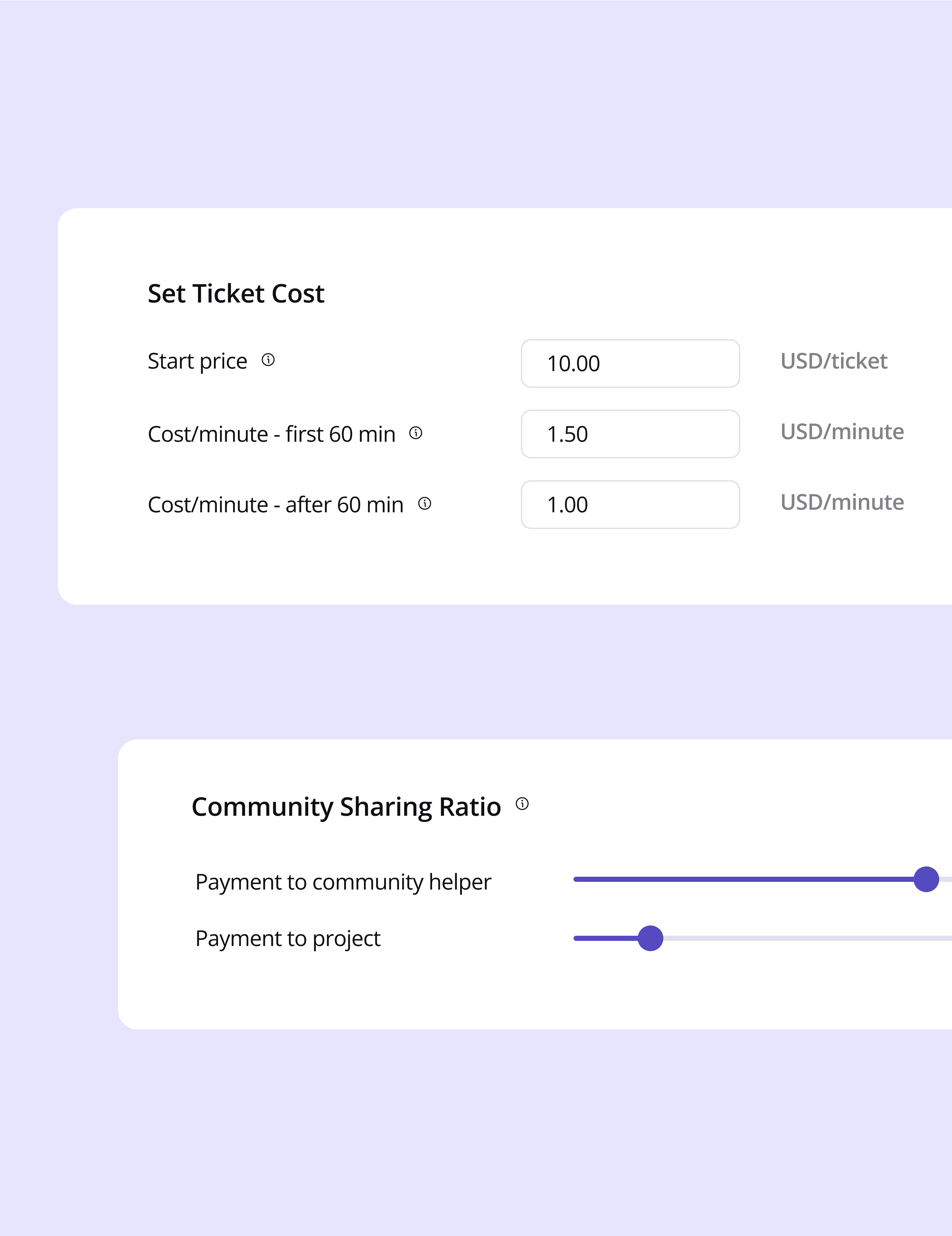Click info icon next to Start price
Image resolution: width=952 pixels, height=1236 pixels.
pyautogui.click(x=268, y=360)
